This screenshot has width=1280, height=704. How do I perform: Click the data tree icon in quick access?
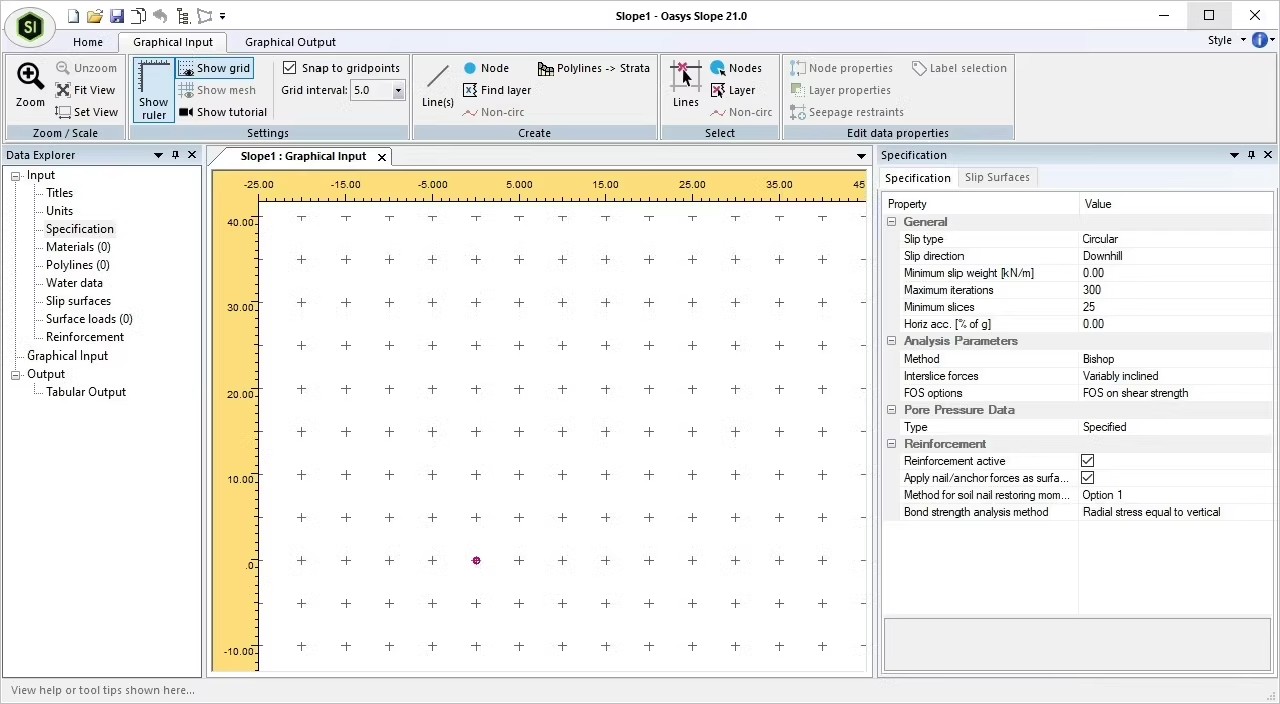click(x=182, y=16)
